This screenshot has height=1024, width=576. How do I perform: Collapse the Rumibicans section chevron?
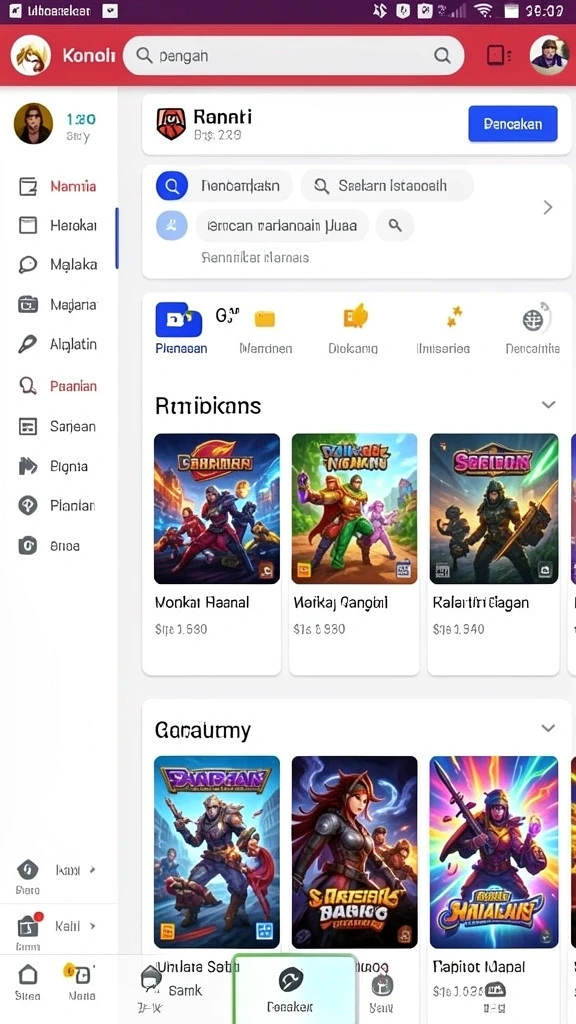[549, 405]
